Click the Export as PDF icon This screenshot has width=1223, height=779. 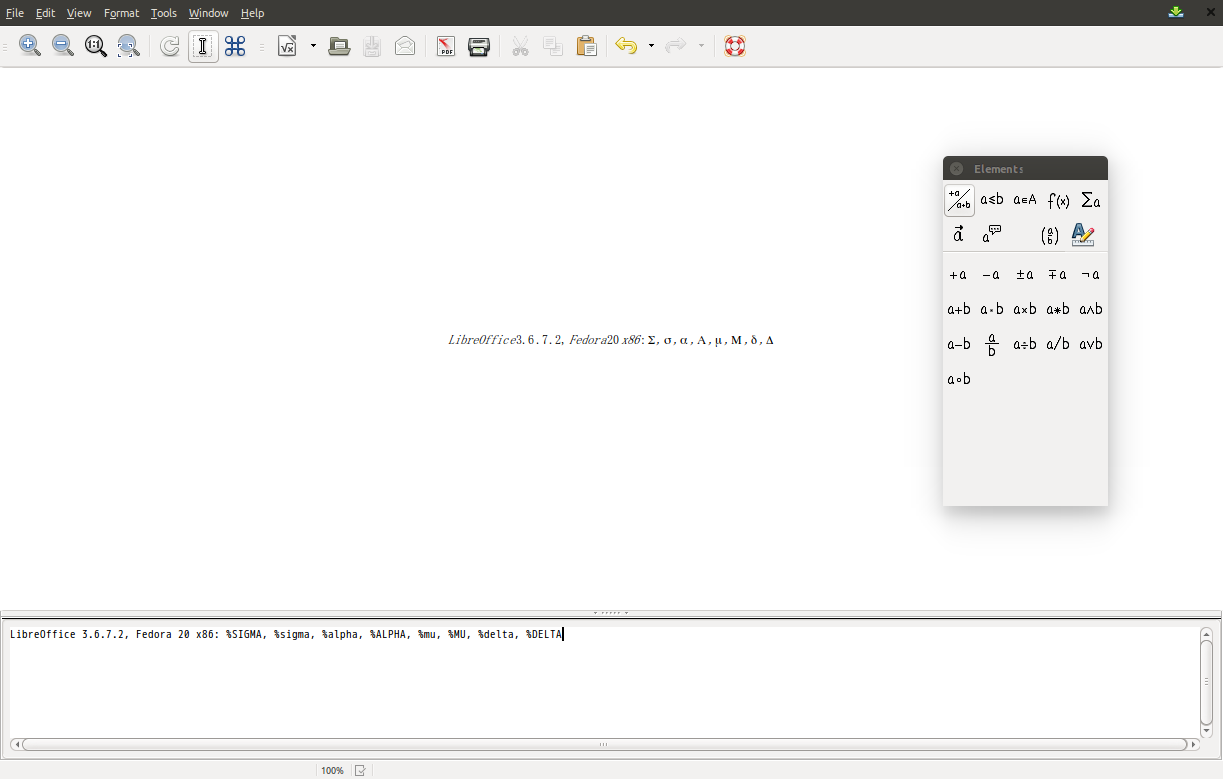446,46
